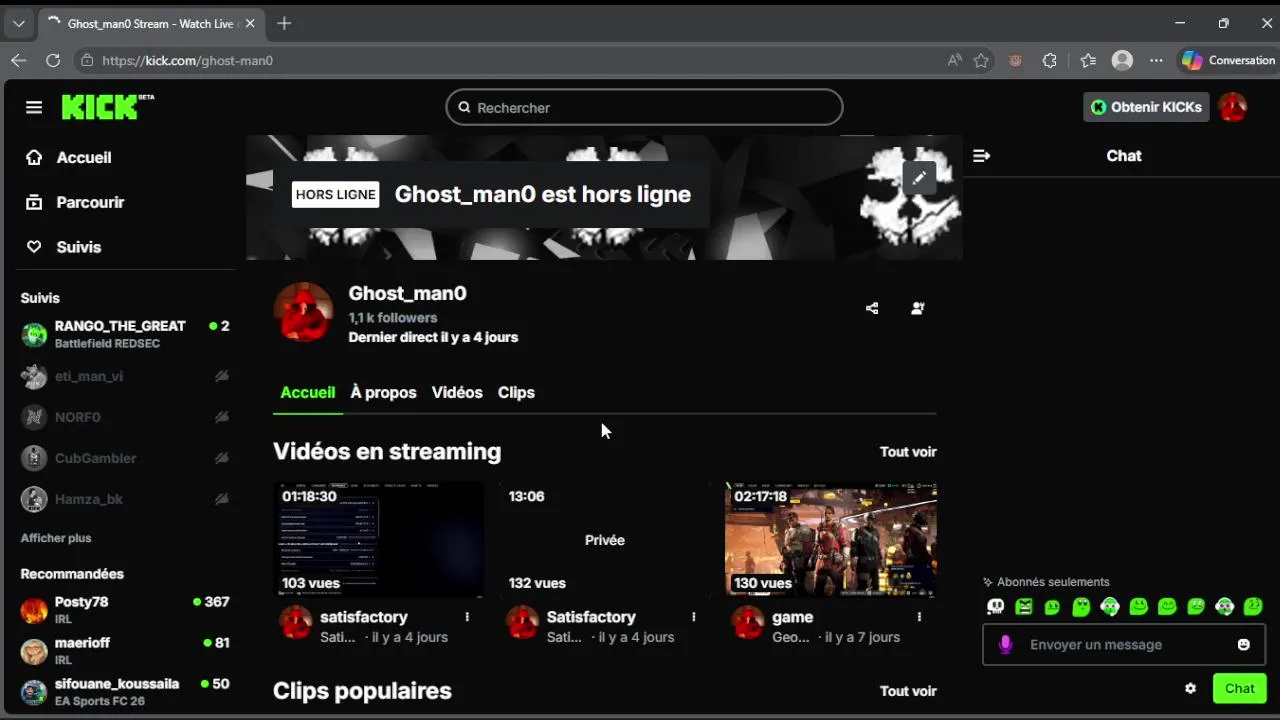The width and height of the screenshot is (1280, 720).
Task: Open the Copilot Conversation button
Action: (x=1229, y=60)
